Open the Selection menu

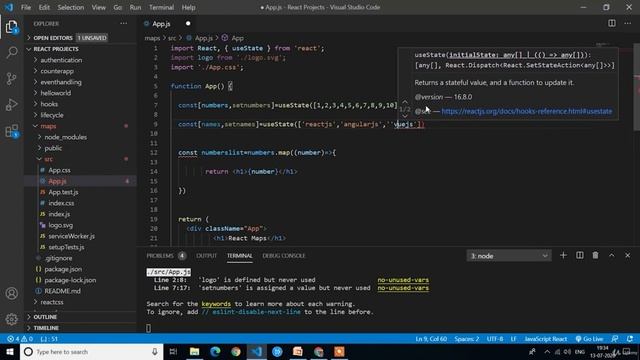point(71,7)
